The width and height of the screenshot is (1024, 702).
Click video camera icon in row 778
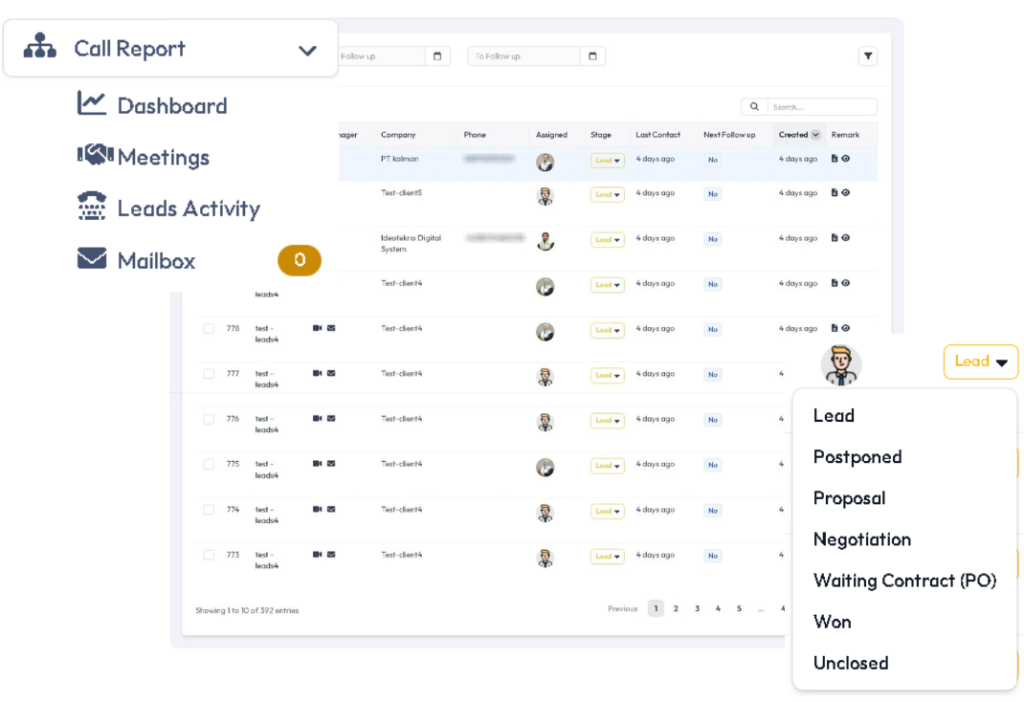pos(317,328)
